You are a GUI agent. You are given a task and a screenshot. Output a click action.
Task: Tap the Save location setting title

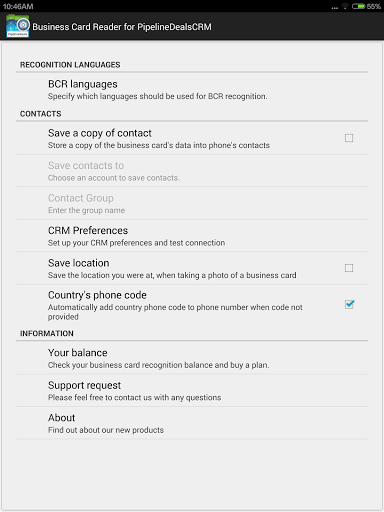[x=79, y=263]
